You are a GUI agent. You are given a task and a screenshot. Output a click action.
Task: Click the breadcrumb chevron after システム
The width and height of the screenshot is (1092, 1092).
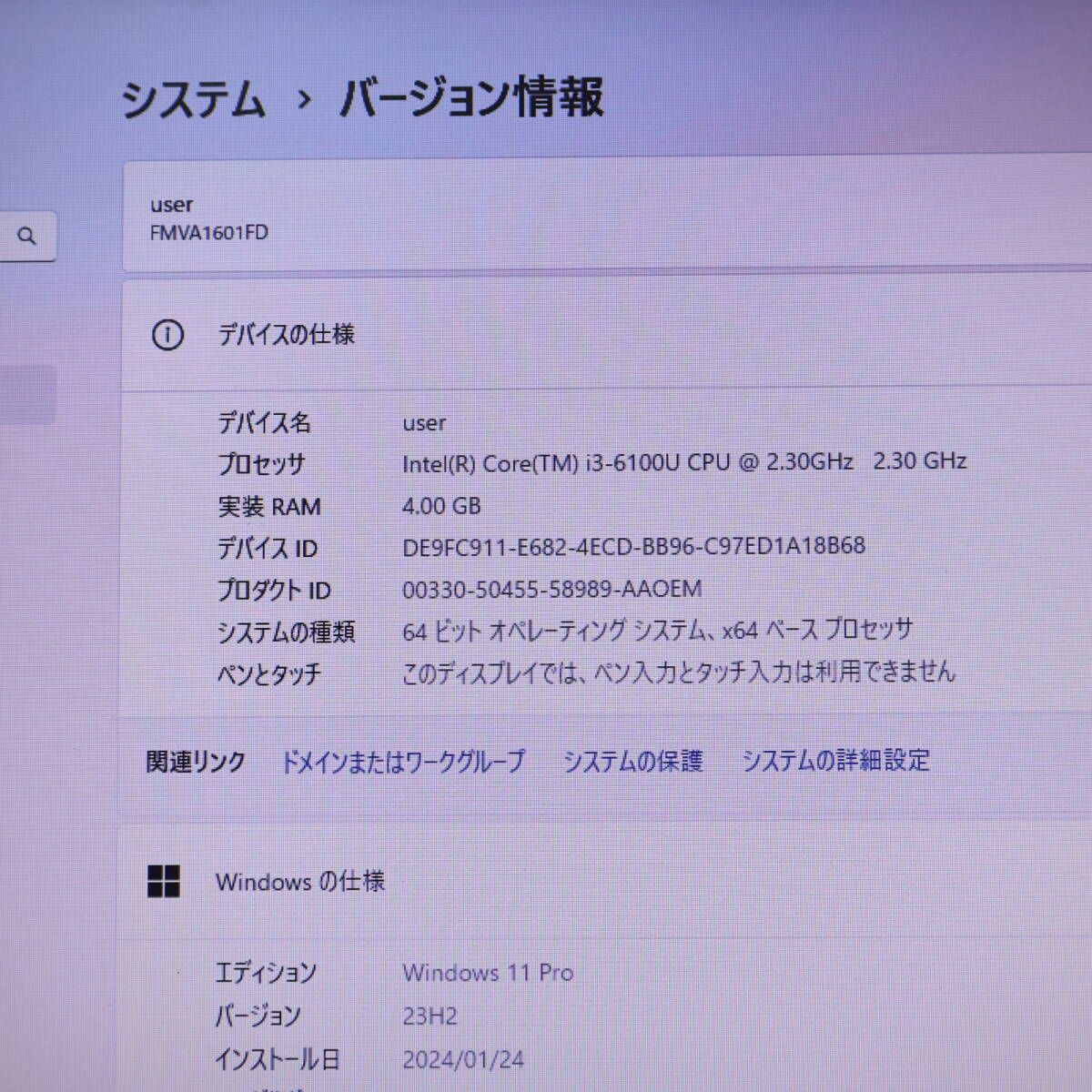[304, 100]
